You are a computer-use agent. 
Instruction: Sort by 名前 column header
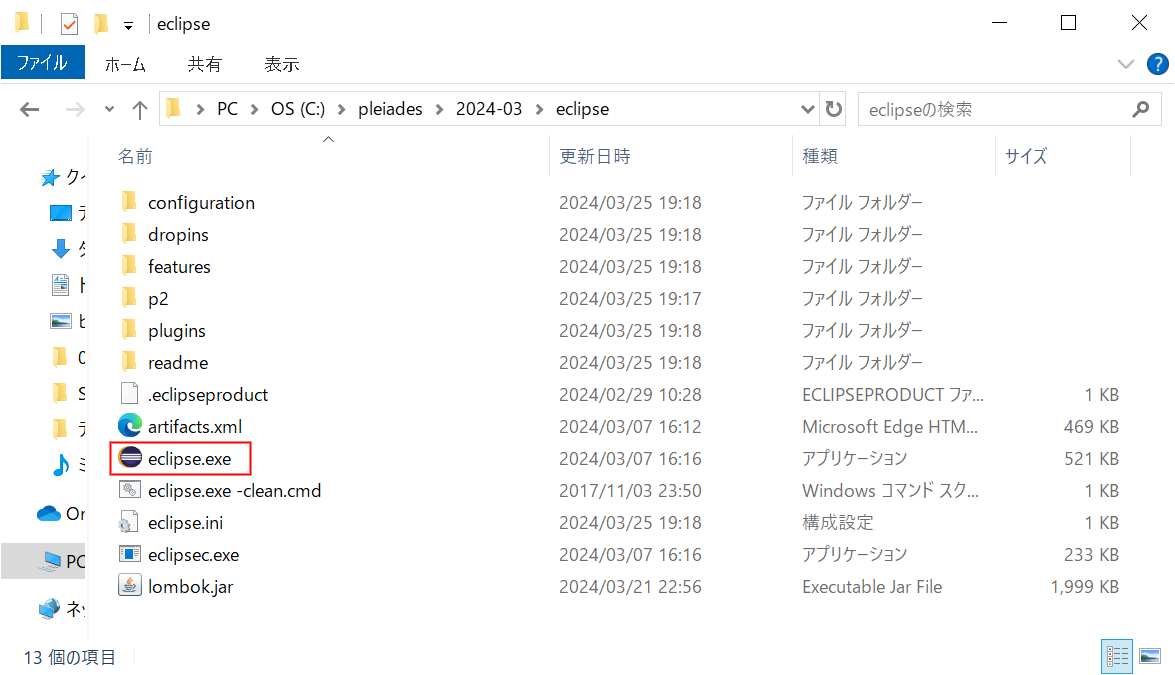click(136, 156)
